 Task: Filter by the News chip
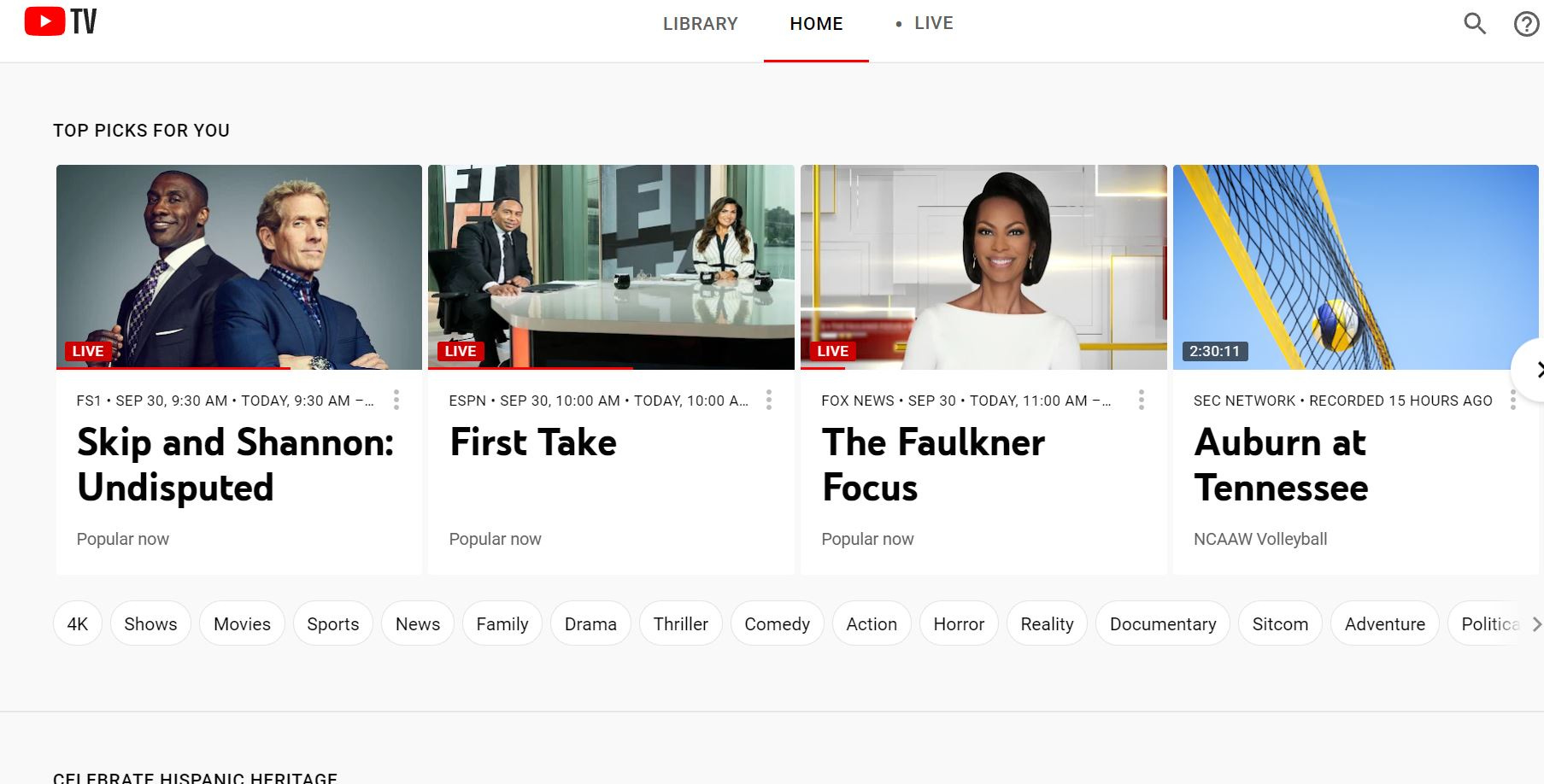pos(418,623)
